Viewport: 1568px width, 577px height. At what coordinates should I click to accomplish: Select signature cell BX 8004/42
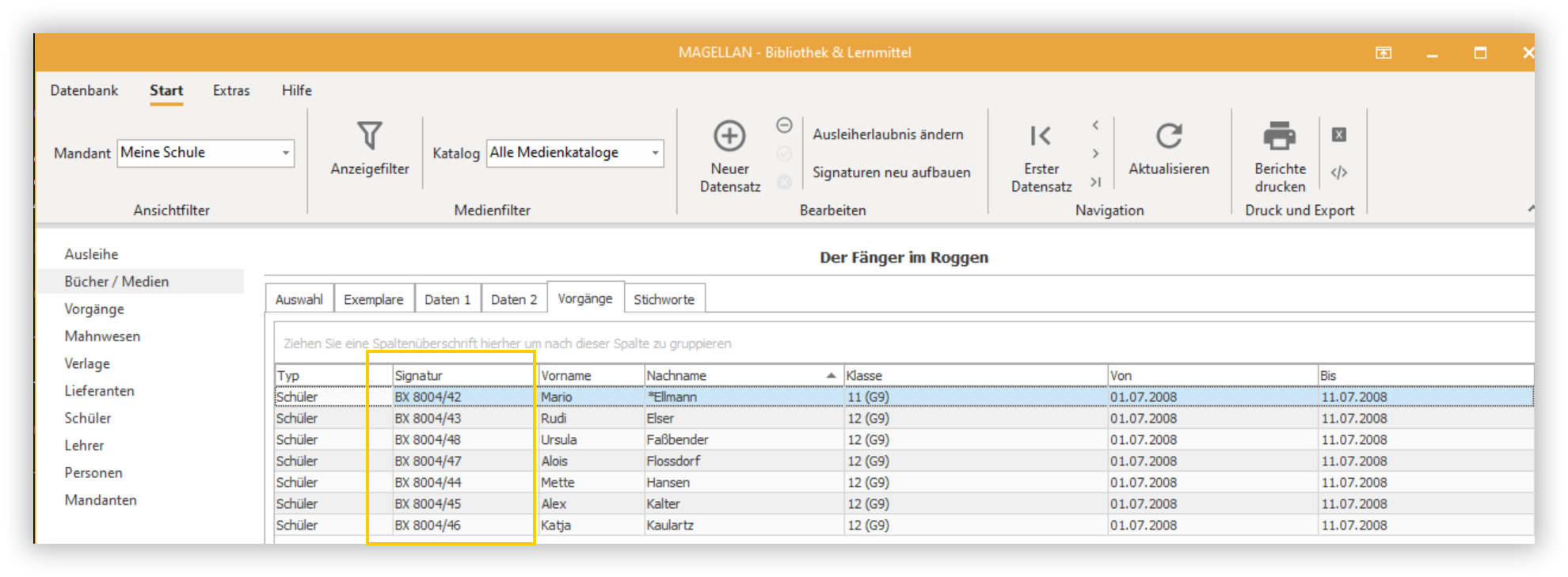(x=466, y=397)
